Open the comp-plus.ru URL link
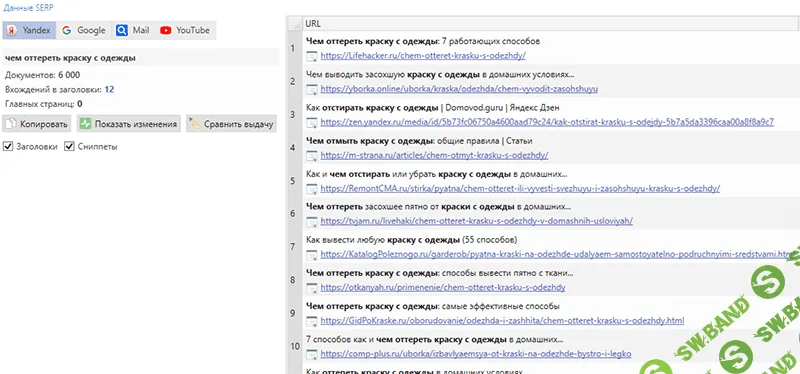Screen dimensions: 800x374 pos(476,354)
